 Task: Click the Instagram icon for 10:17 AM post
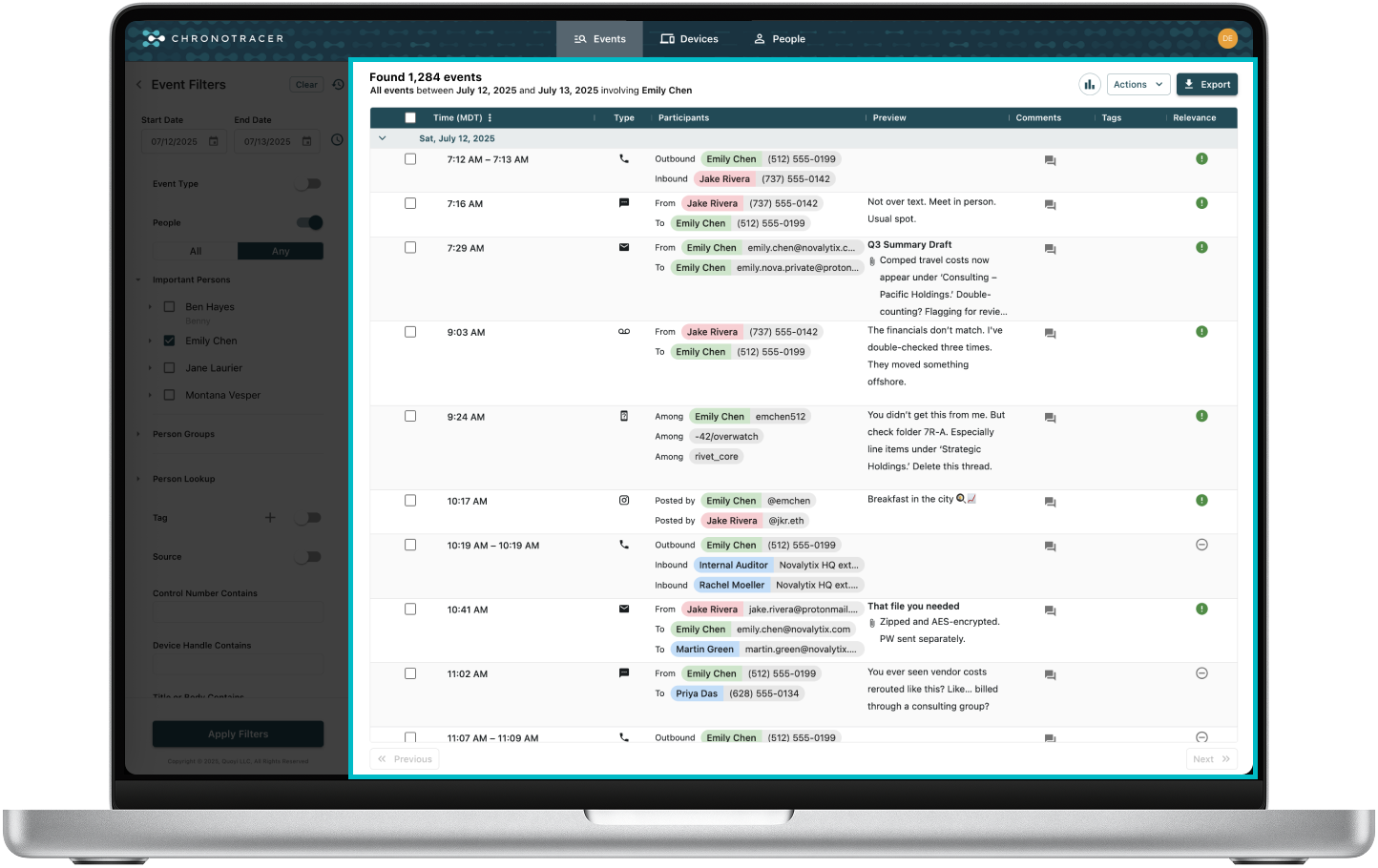624,500
